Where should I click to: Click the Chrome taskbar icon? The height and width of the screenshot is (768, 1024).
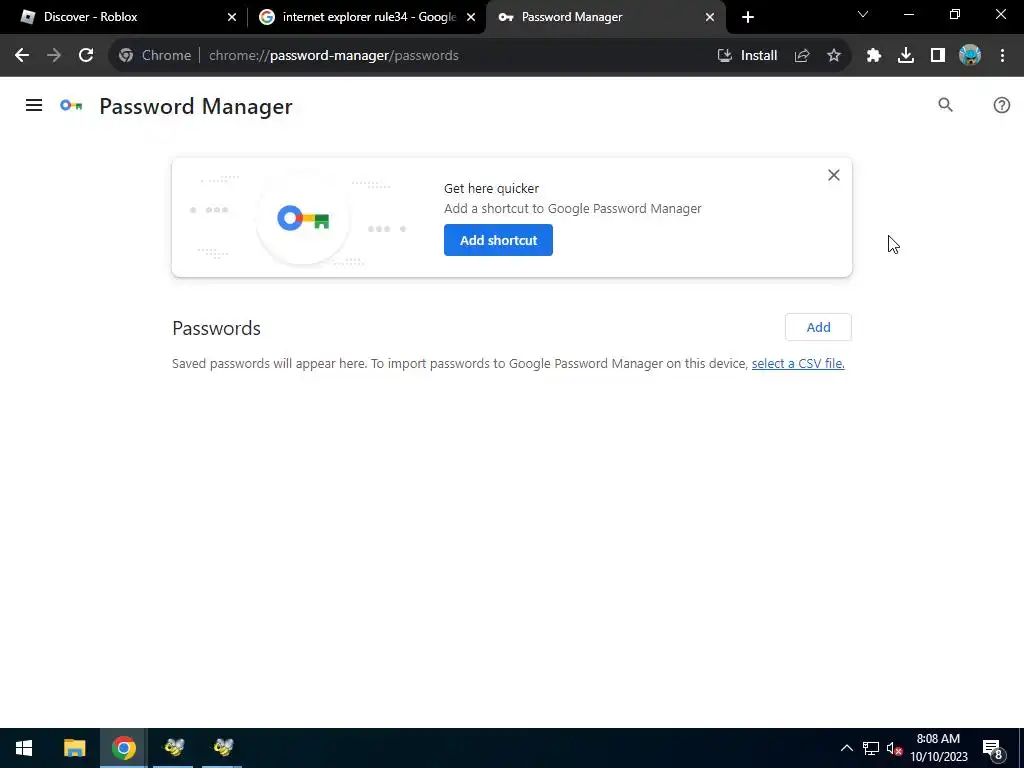(x=123, y=748)
